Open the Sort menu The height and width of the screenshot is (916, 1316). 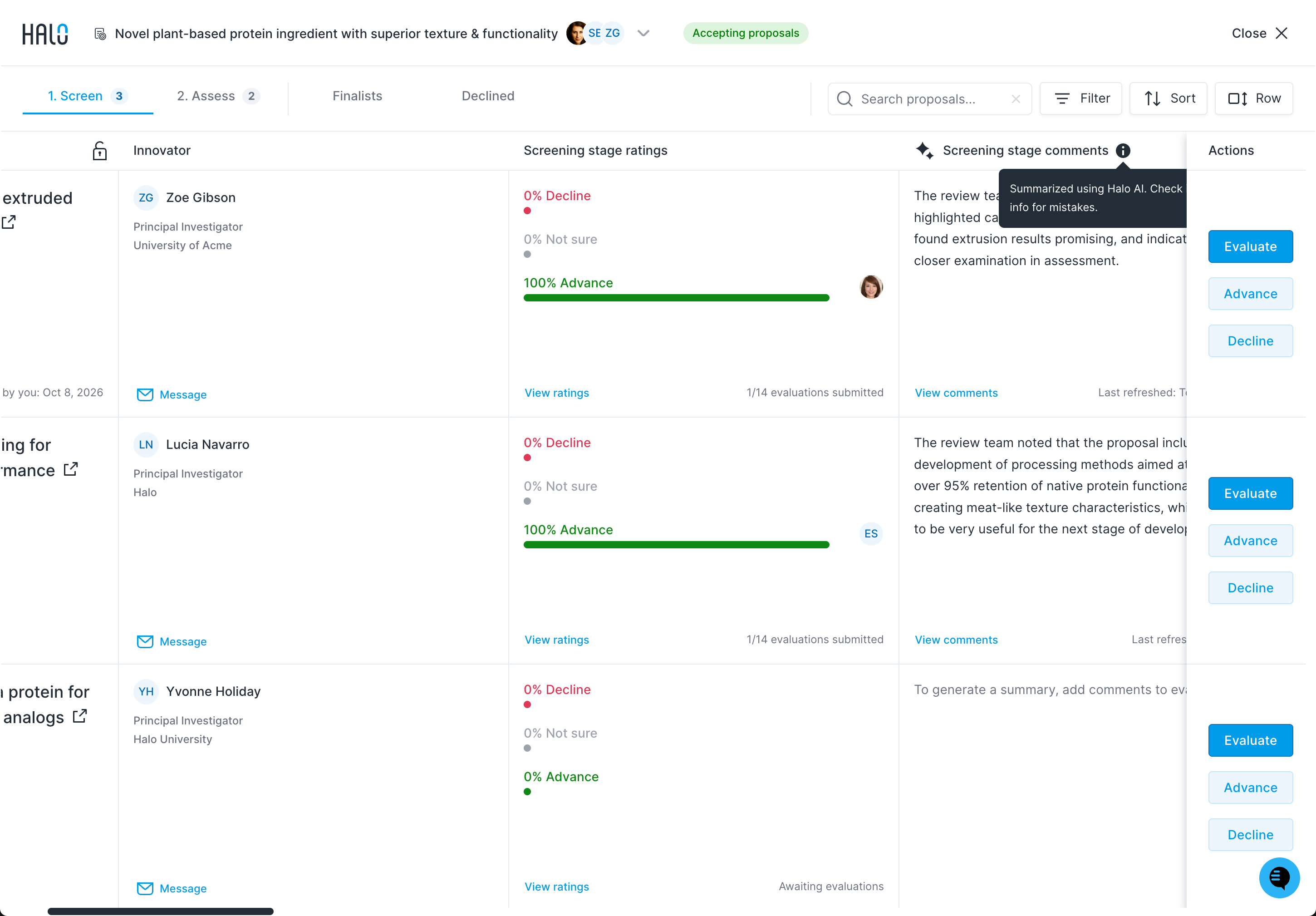(x=1168, y=98)
